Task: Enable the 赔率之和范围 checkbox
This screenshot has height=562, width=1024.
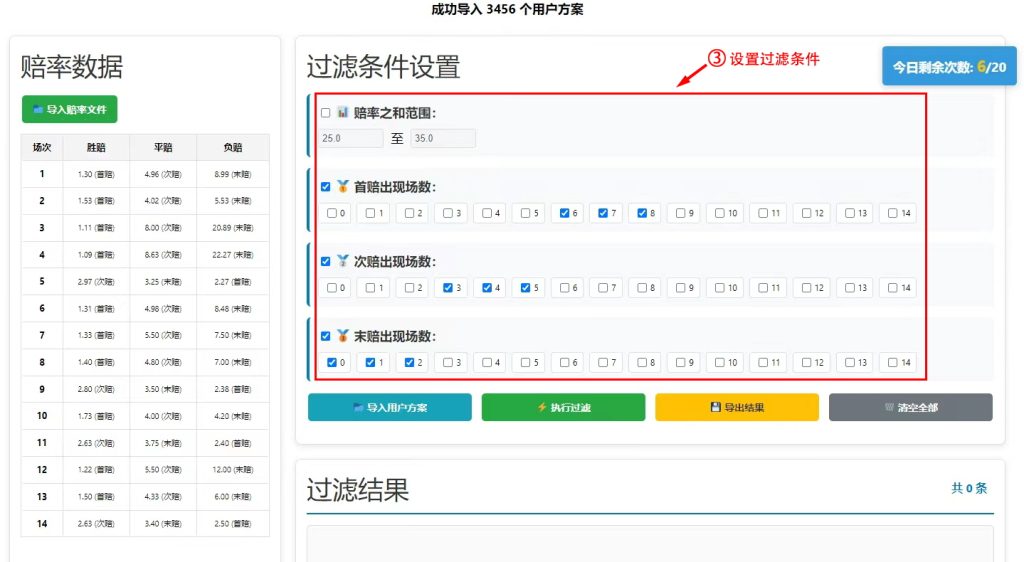Action: 326,113
